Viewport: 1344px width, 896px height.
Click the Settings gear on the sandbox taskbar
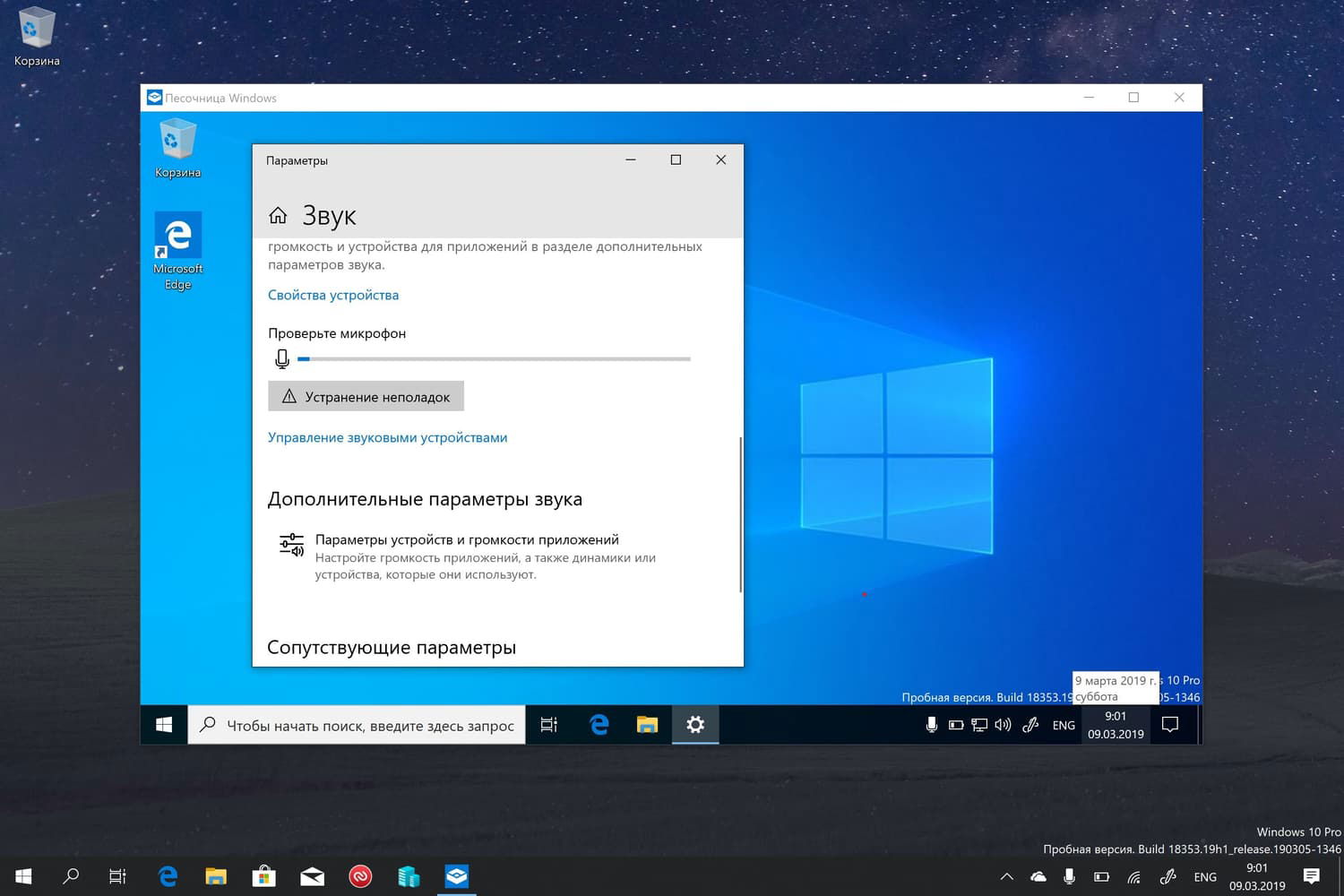[x=695, y=724]
